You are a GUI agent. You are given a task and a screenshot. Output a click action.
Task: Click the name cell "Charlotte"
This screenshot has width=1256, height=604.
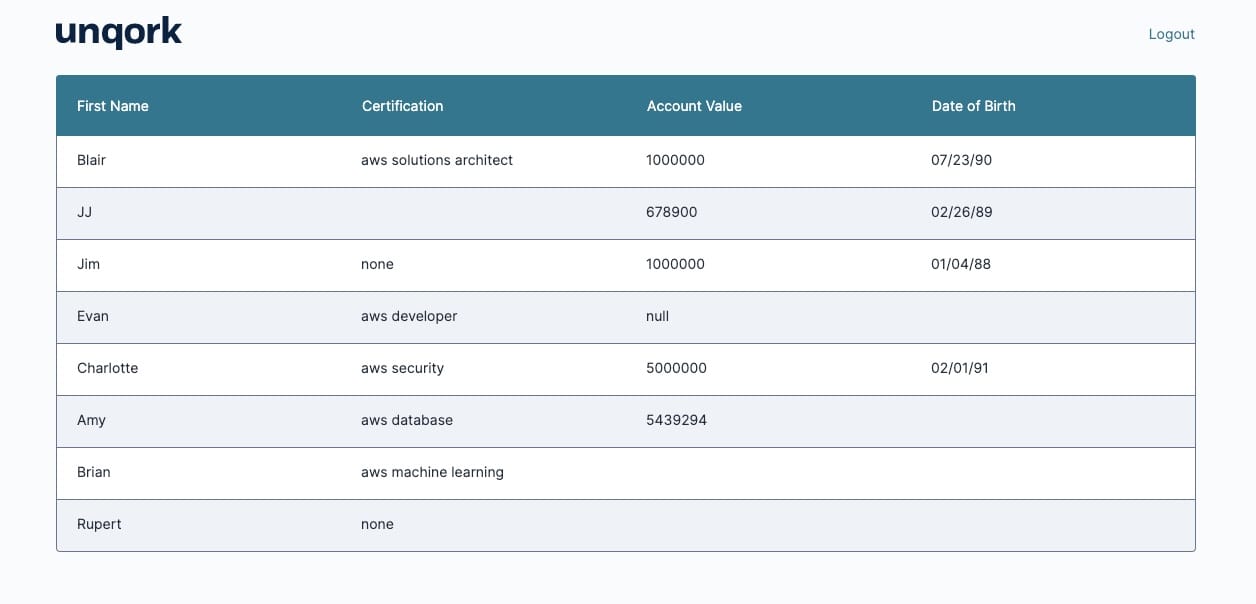tap(107, 368)
